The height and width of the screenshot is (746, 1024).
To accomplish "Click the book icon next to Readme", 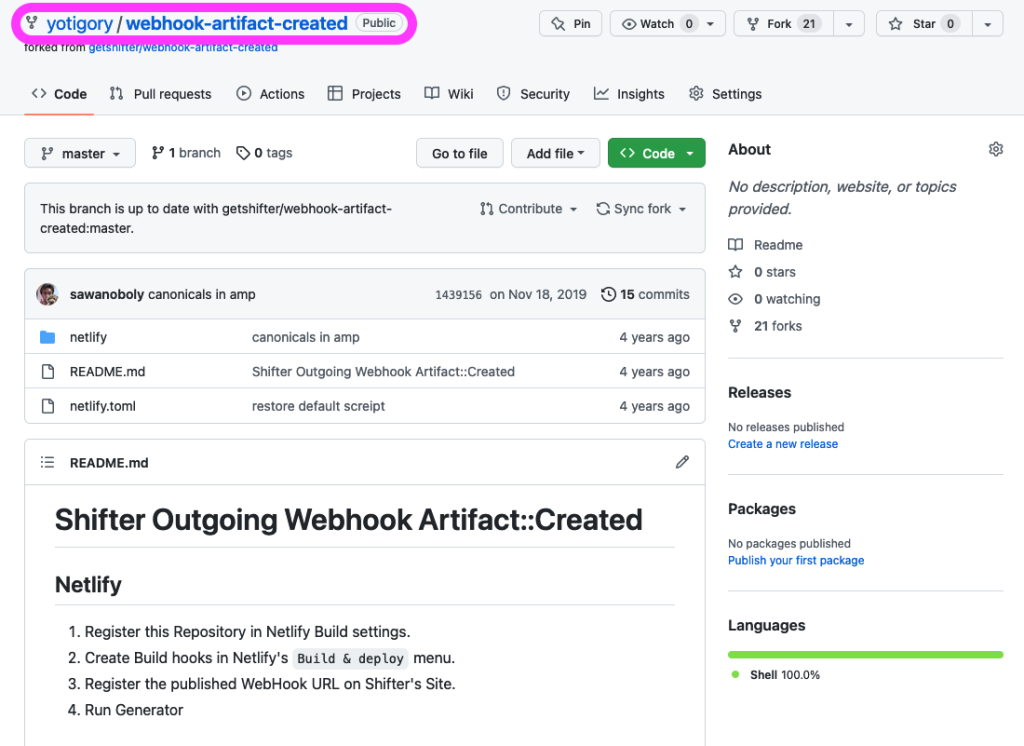I will click(x=735, y=245).
